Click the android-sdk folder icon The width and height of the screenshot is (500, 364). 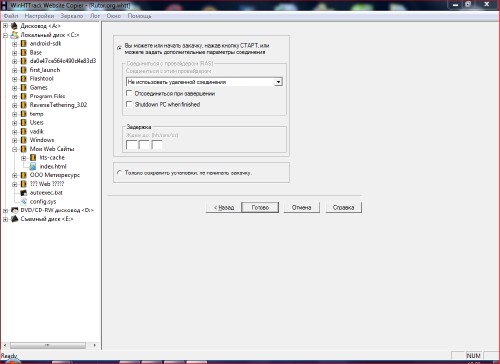click(x=23, y=44)
